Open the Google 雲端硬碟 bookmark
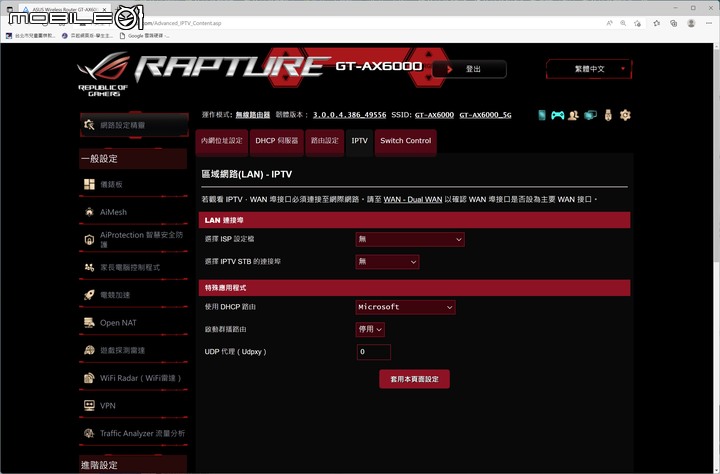 145,35
